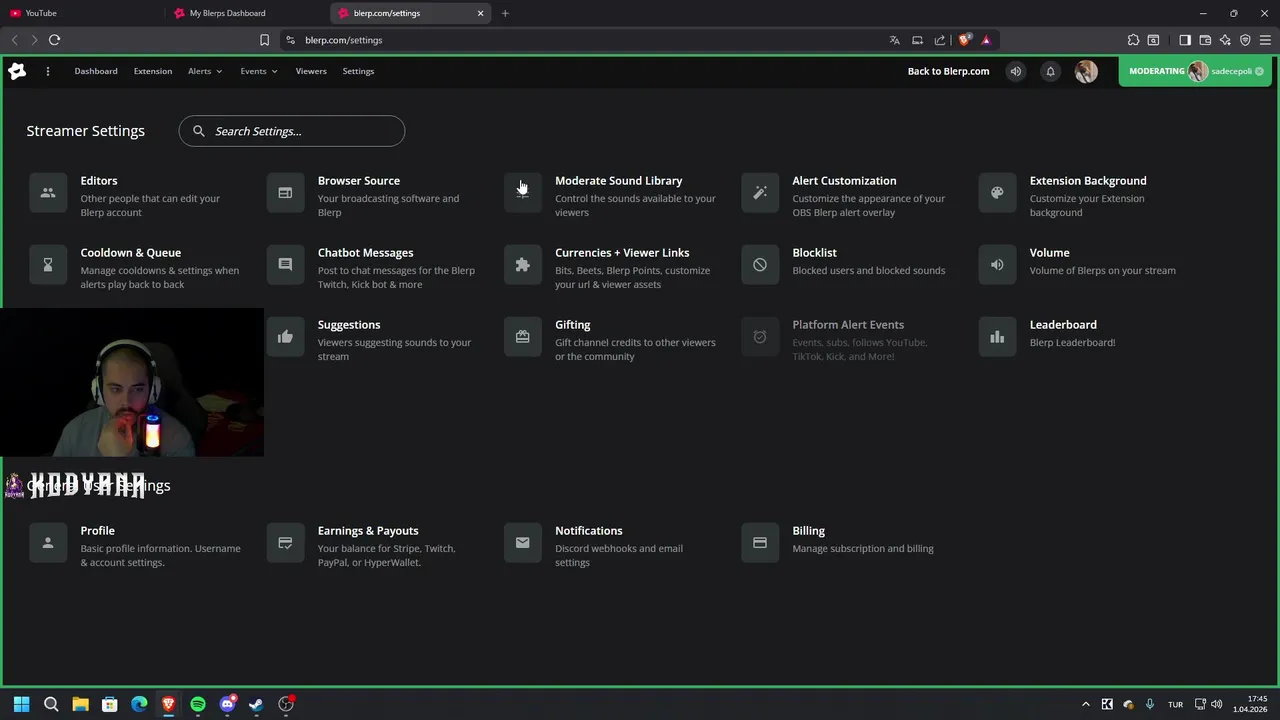Click the Search Settings input field
Viewport: 1280px width, 720px height.
[x=292, y=131]
